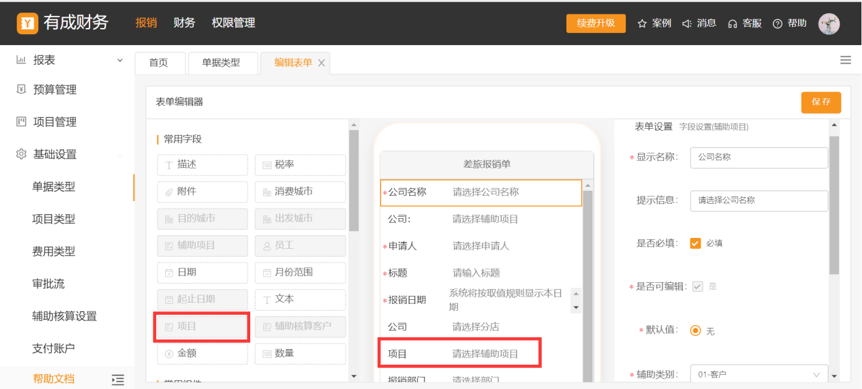Click the 有成财务 logo icon
The image size is (862, 389).
(27, 23)
